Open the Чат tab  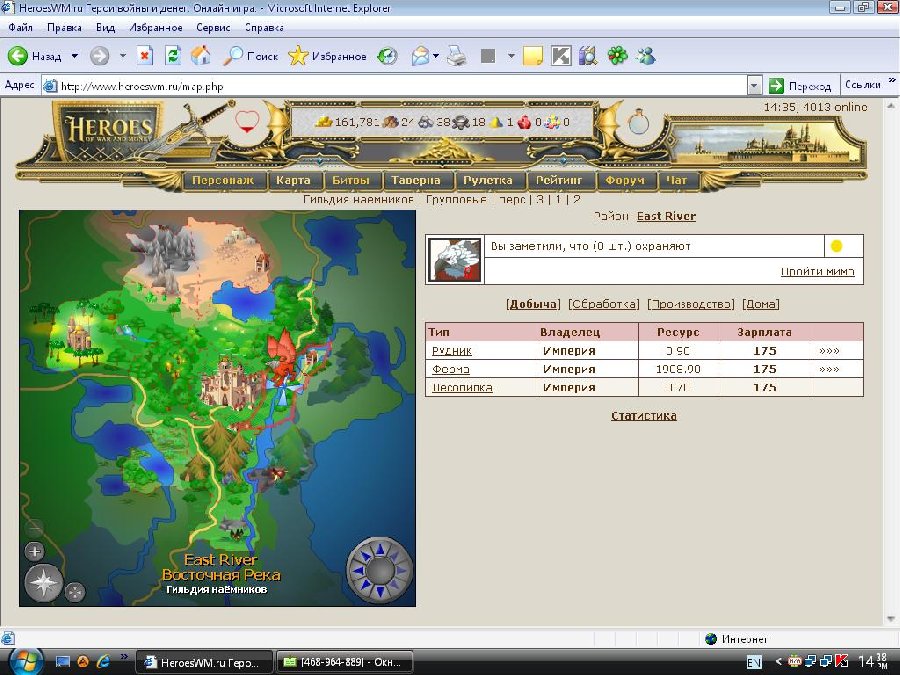[x=677, y=180]
